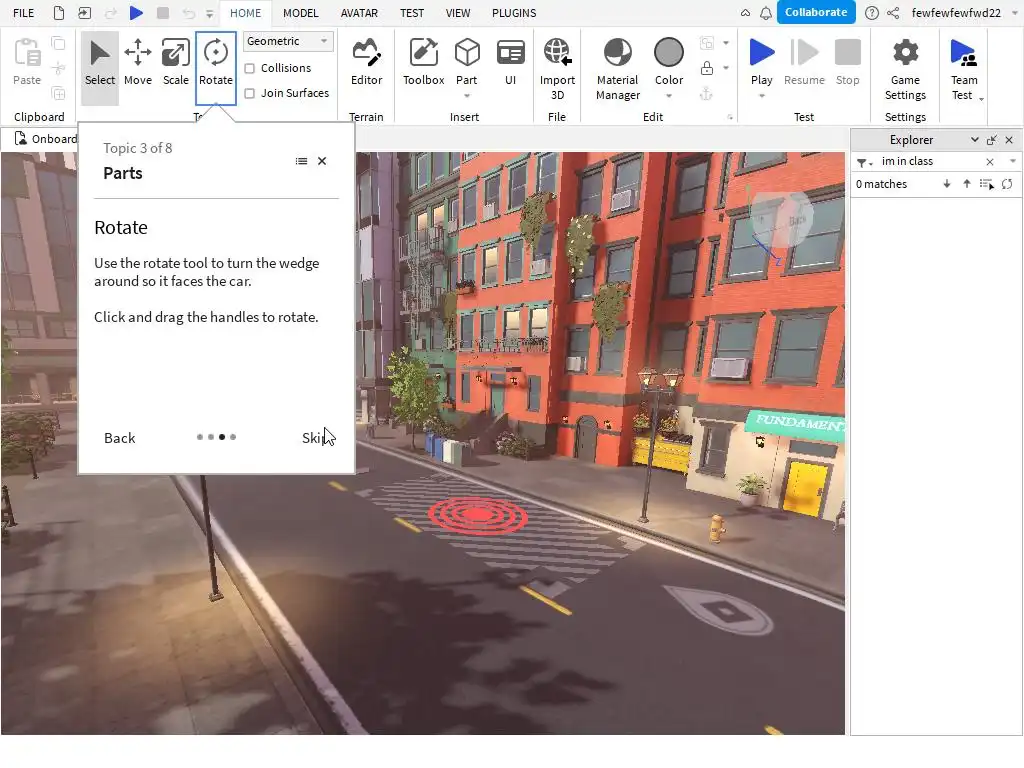
Task: Expand the Color dropdown arrow
Action: point(669,96)
